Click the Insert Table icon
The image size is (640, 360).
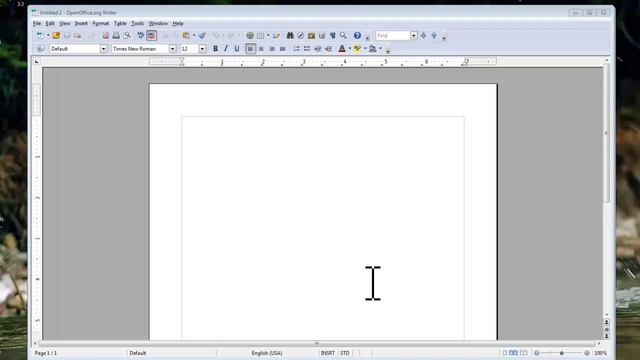[260, 36]
